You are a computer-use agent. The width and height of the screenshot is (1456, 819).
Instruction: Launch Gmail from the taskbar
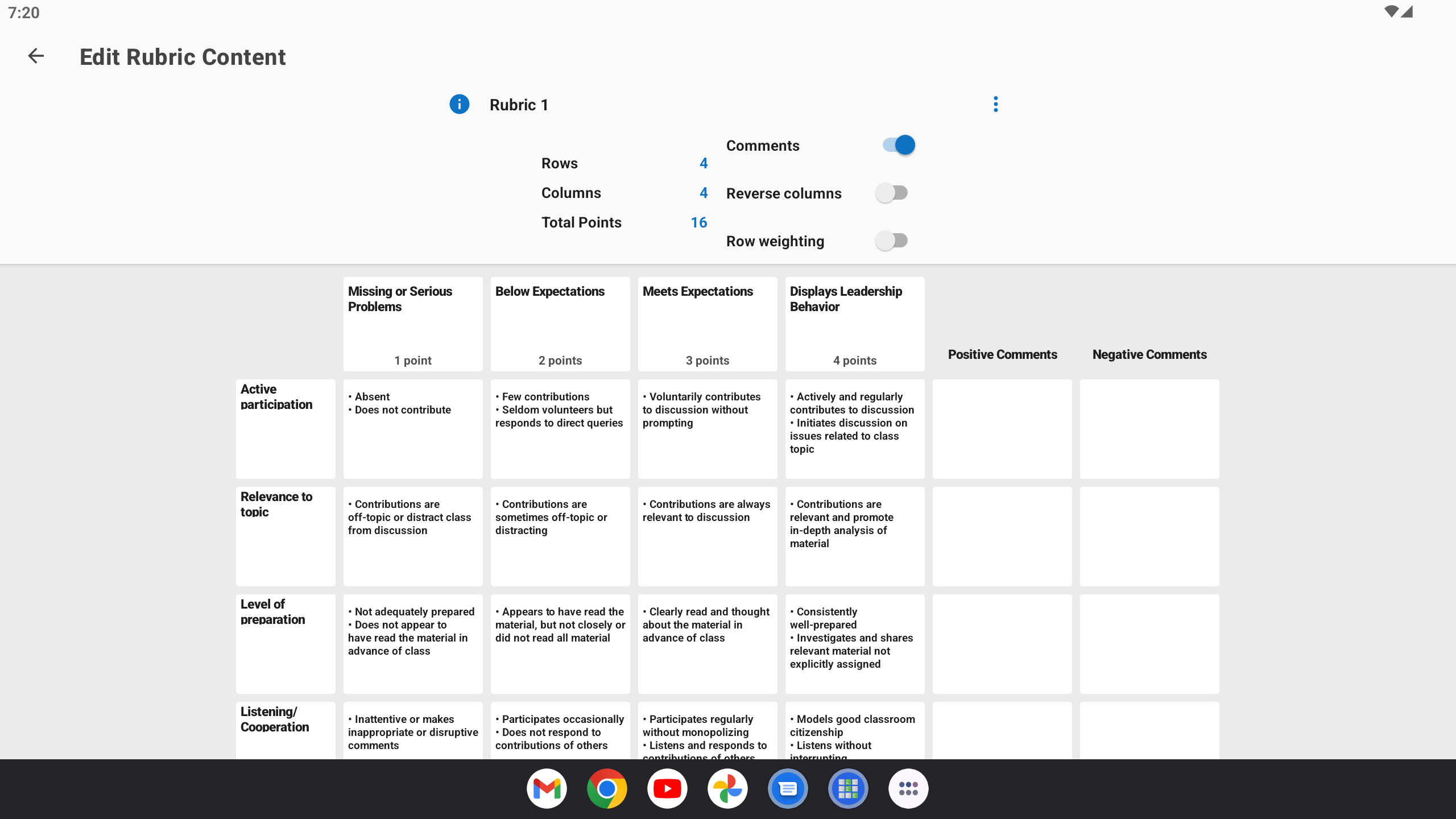tap(547, 789)
